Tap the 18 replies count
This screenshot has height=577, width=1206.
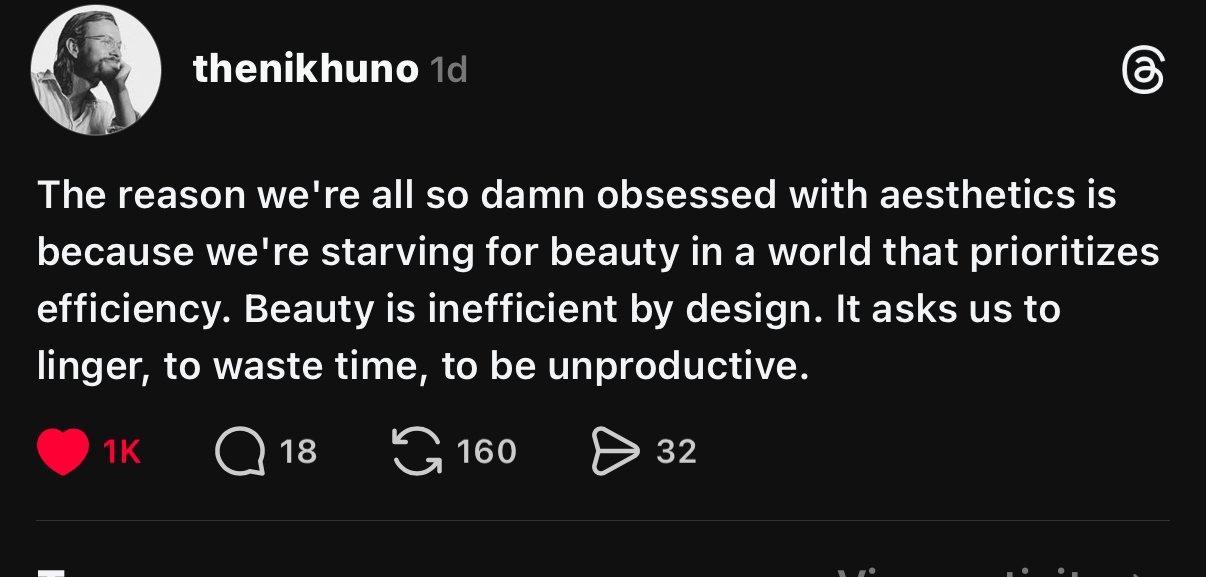coord(298,453)
